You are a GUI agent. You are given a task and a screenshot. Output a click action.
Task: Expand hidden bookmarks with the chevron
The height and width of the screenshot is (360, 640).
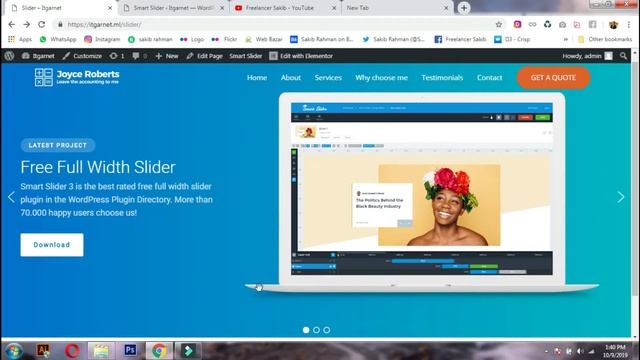(x=566, y=39)
